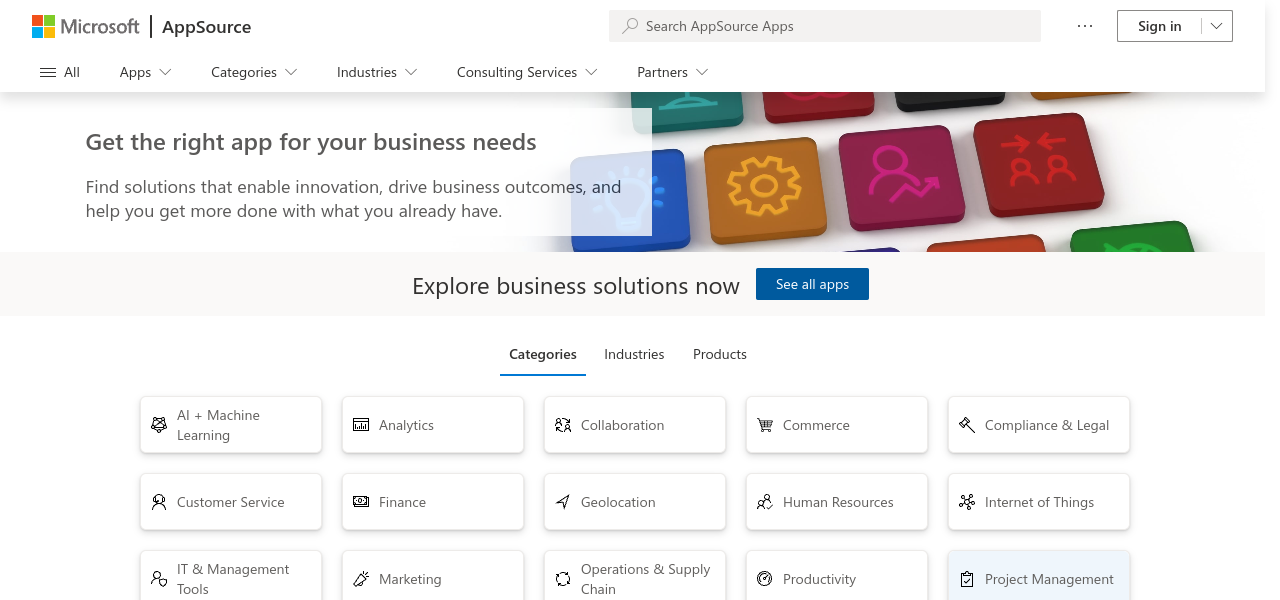The image size is (1280, 600).
Task: Click the Search AppSource Apps field
Action: tap(825, 26)
